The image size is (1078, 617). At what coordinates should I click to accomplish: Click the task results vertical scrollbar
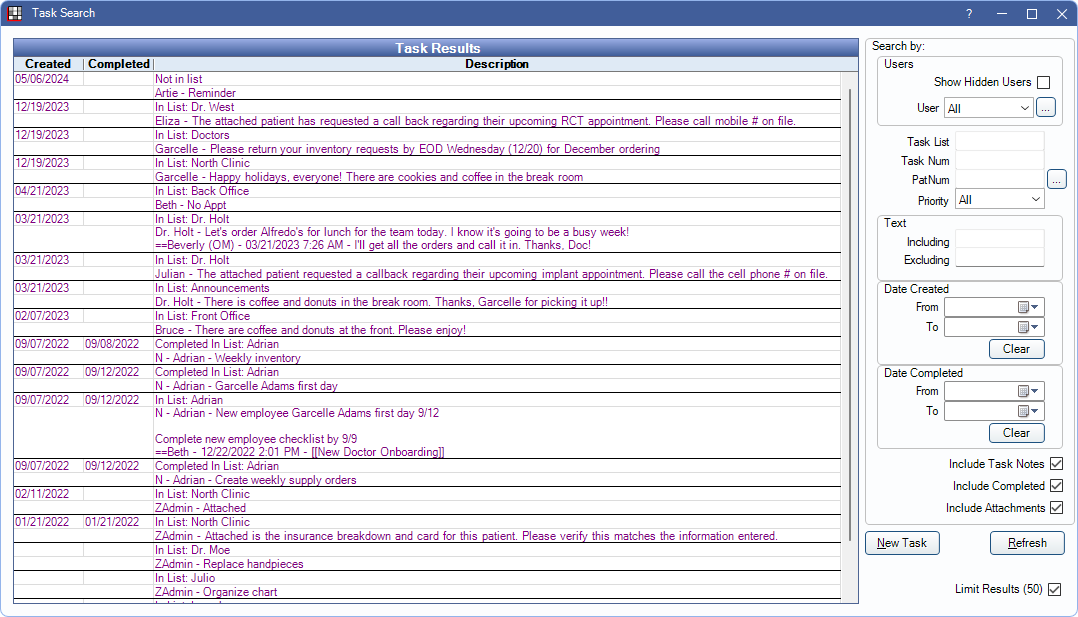[850, 300]
